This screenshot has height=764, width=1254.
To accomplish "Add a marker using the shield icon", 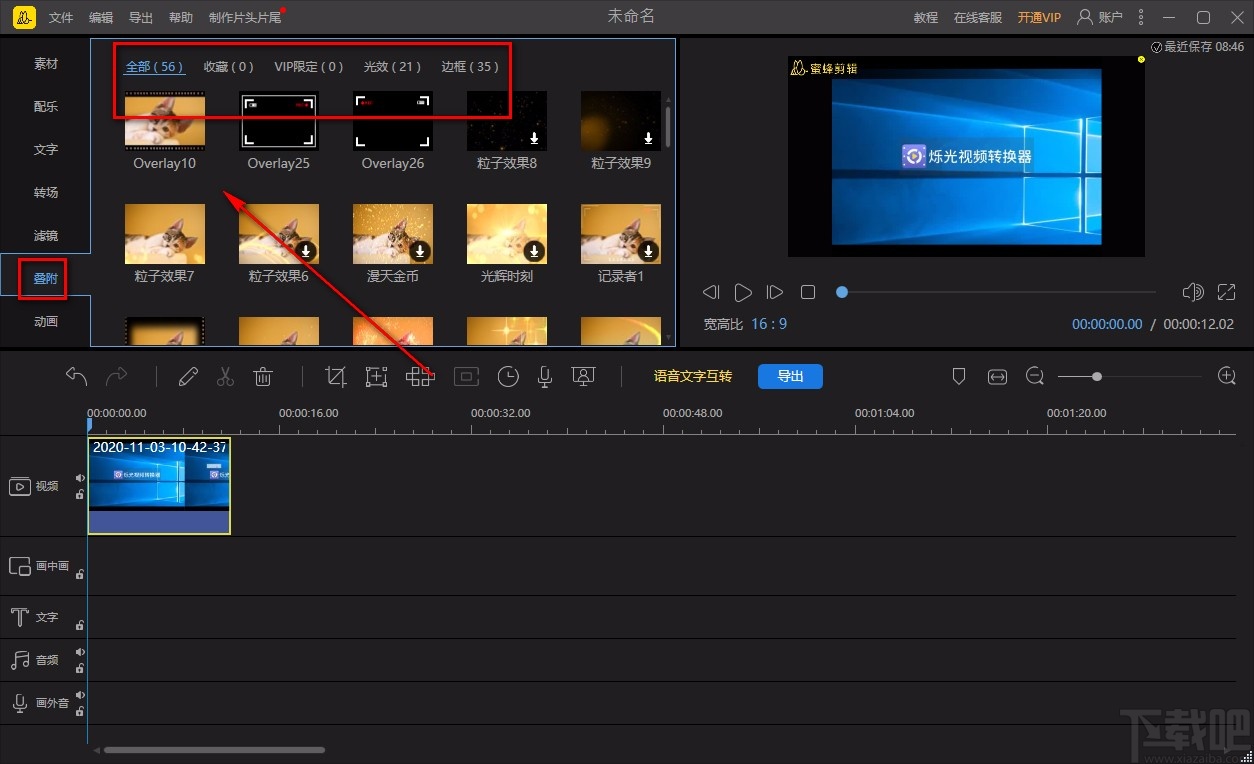I will (959, 376).
